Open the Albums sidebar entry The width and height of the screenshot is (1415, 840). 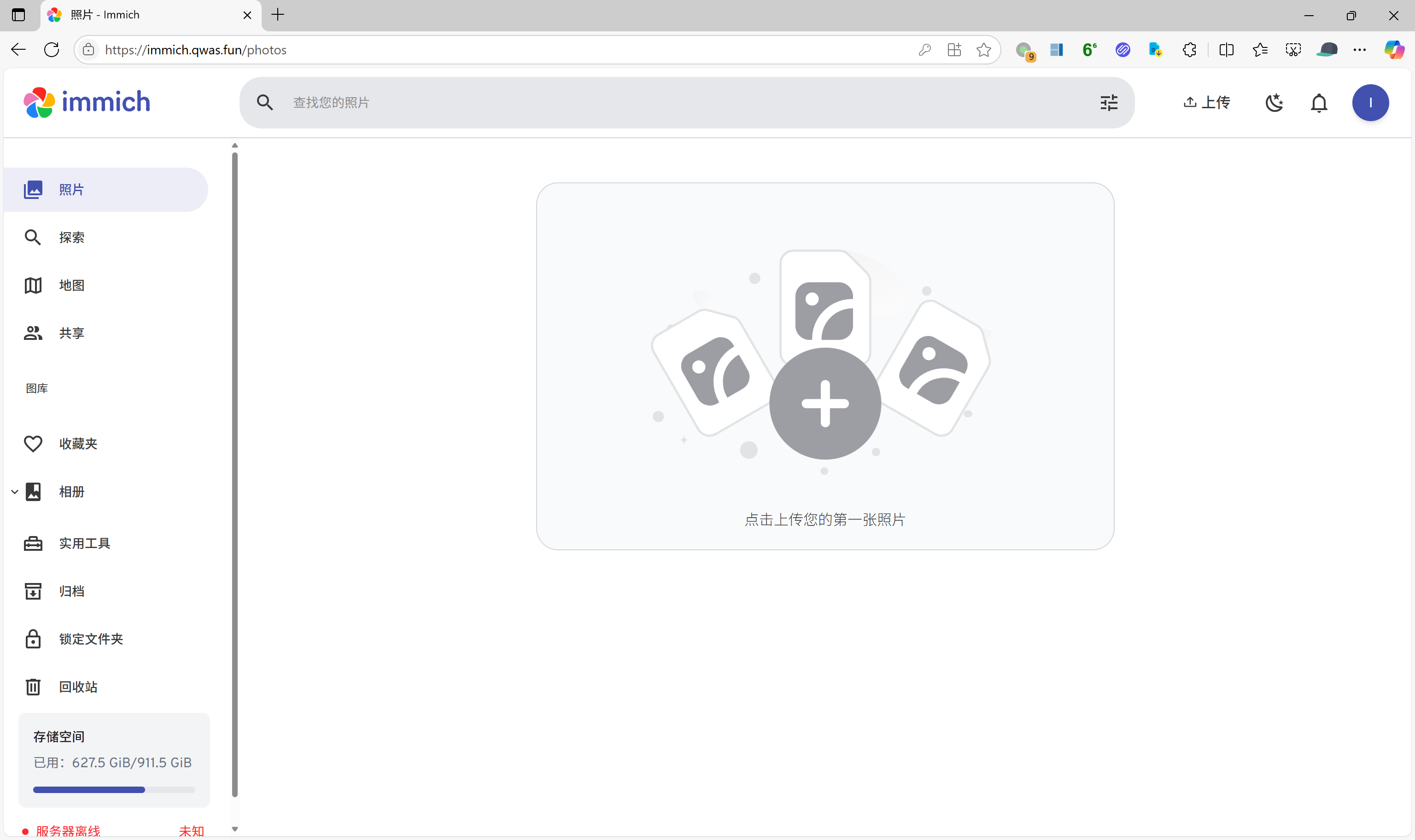click(71, 492)
